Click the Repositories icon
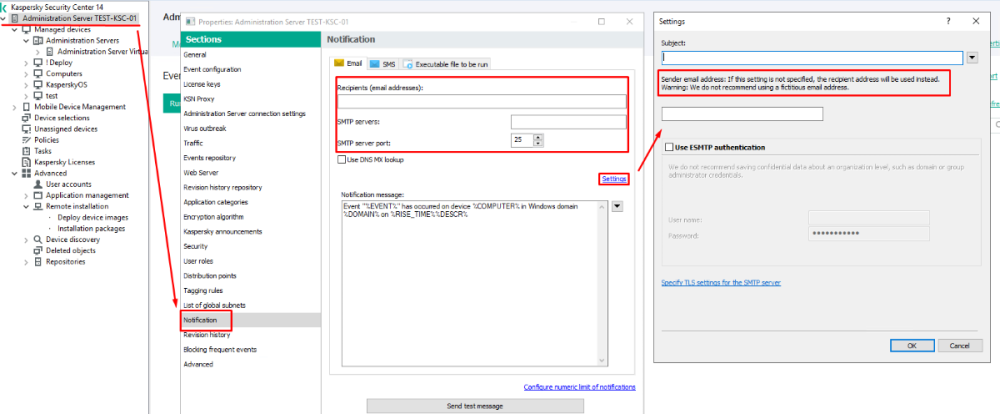The height and width of the screenshot is (414, 1000). [38, 262]
